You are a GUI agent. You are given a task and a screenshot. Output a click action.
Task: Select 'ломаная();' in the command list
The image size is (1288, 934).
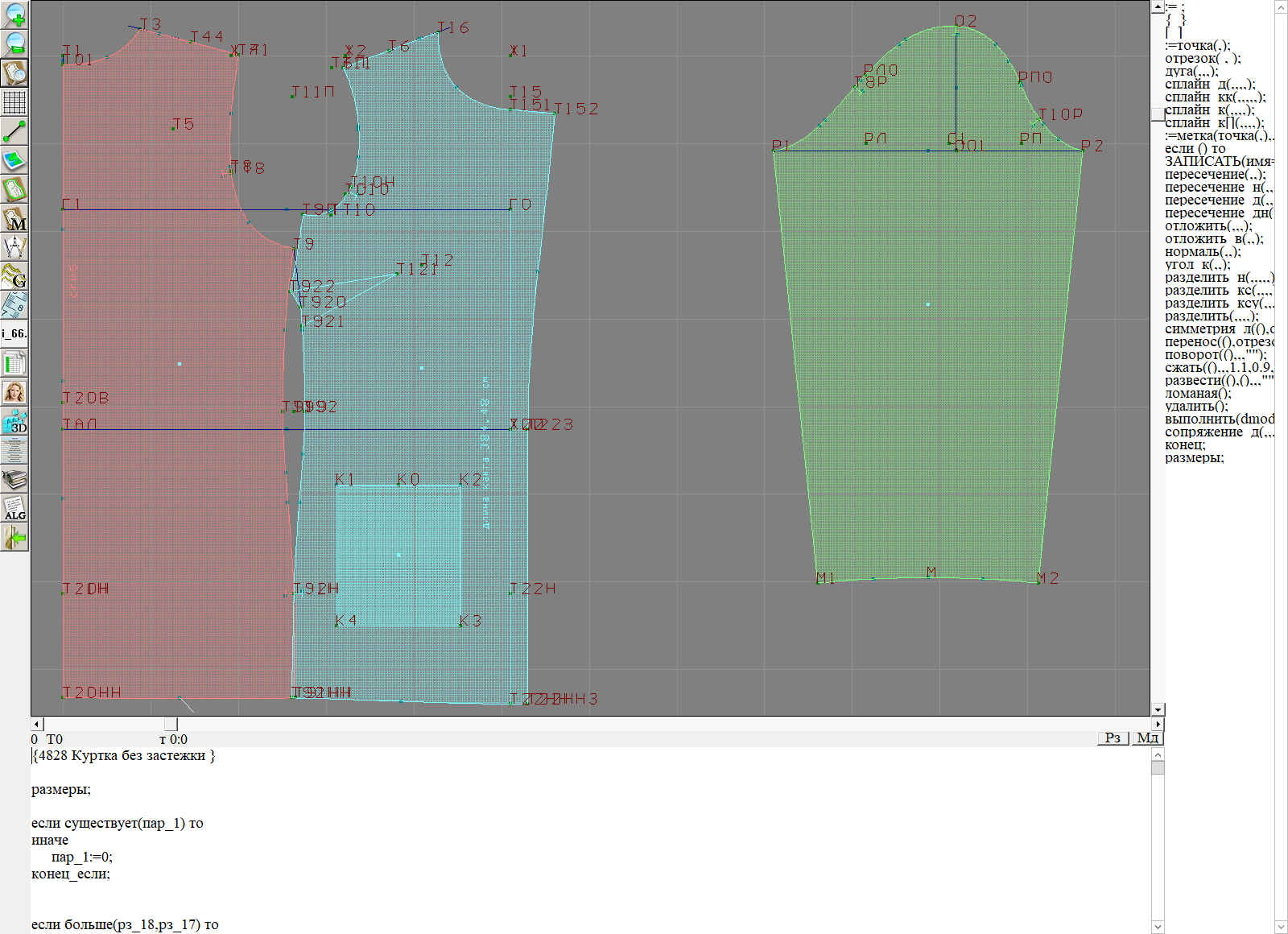tap(1198, 394)
